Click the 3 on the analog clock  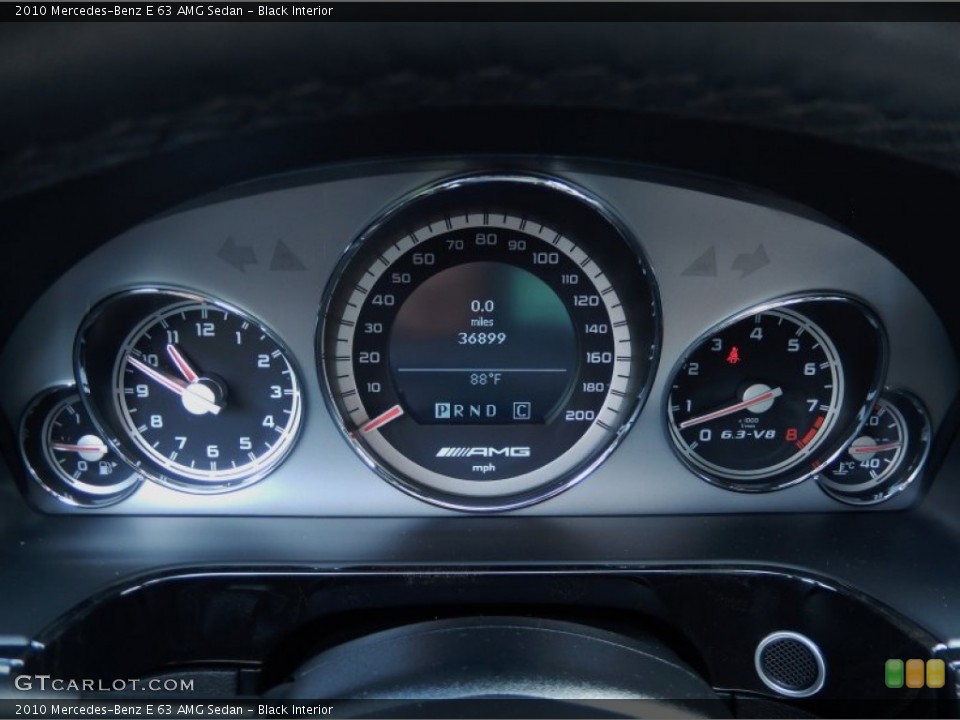pos(275,392)
